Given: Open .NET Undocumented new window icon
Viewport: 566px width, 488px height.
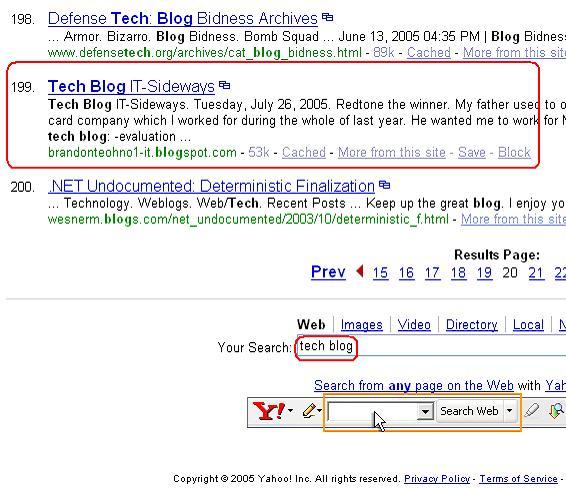Looking at the screenshot, I should [x=384, y=185].
